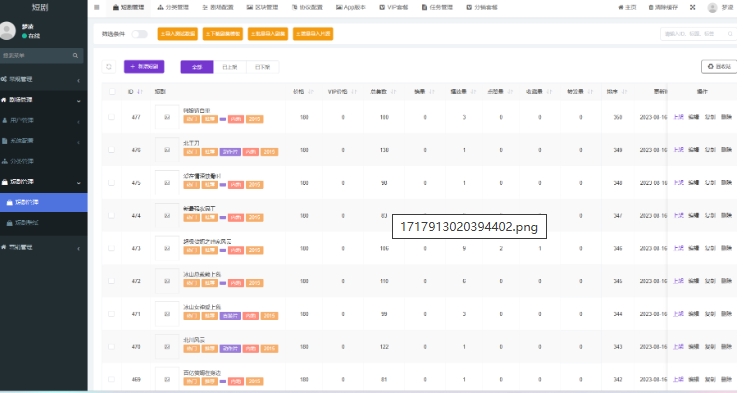Open the first top tab with bag icon
The image size is (745, 393).
tap(128, 8)
